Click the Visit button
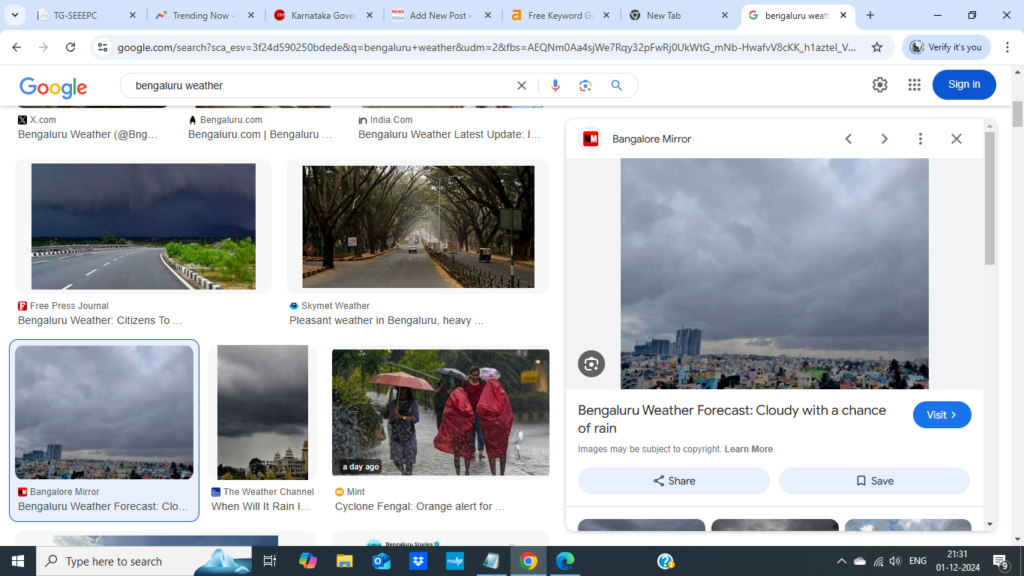 click(x=942, y=415)
